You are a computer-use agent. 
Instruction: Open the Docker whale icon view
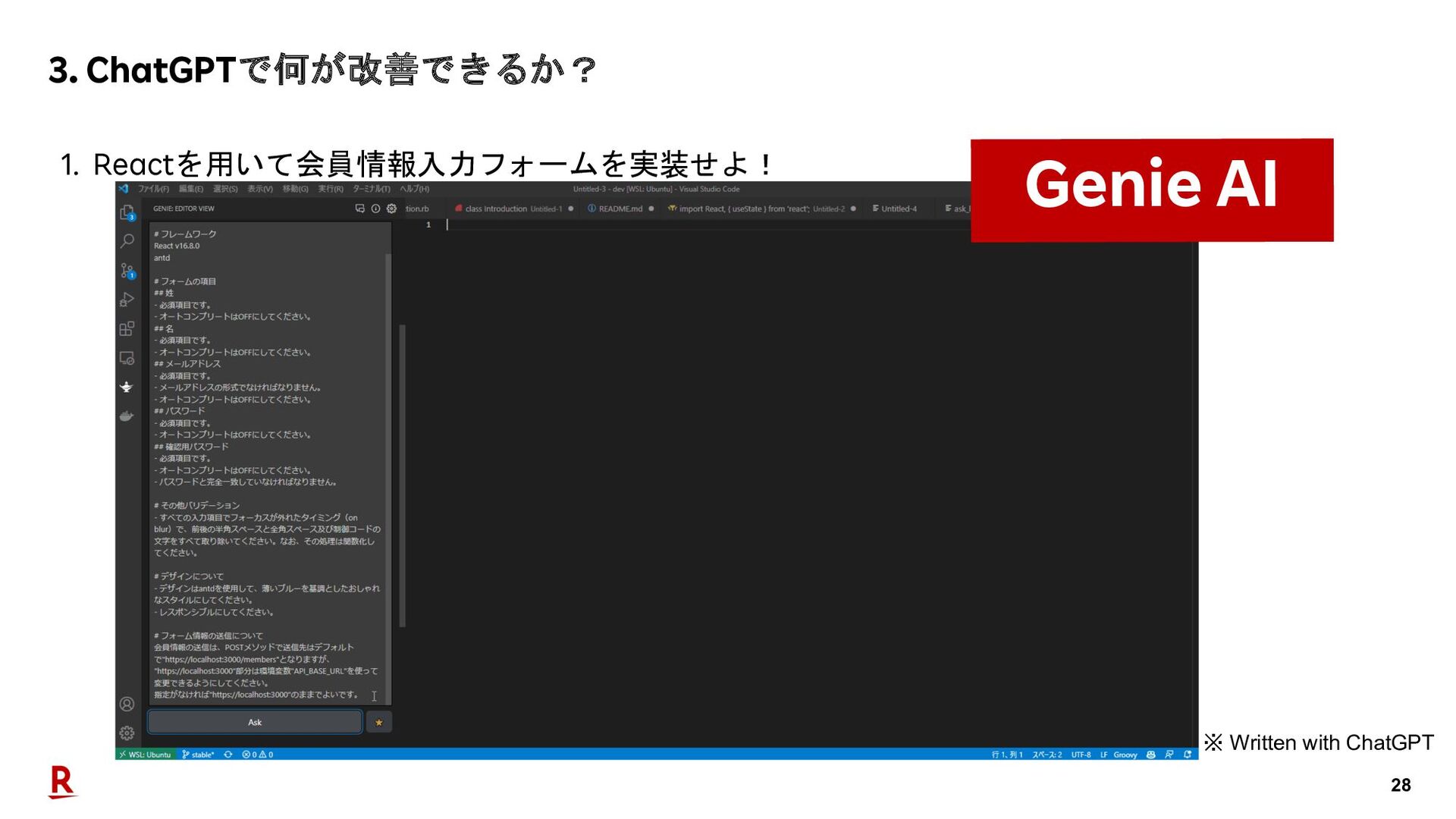coord(127,416)
